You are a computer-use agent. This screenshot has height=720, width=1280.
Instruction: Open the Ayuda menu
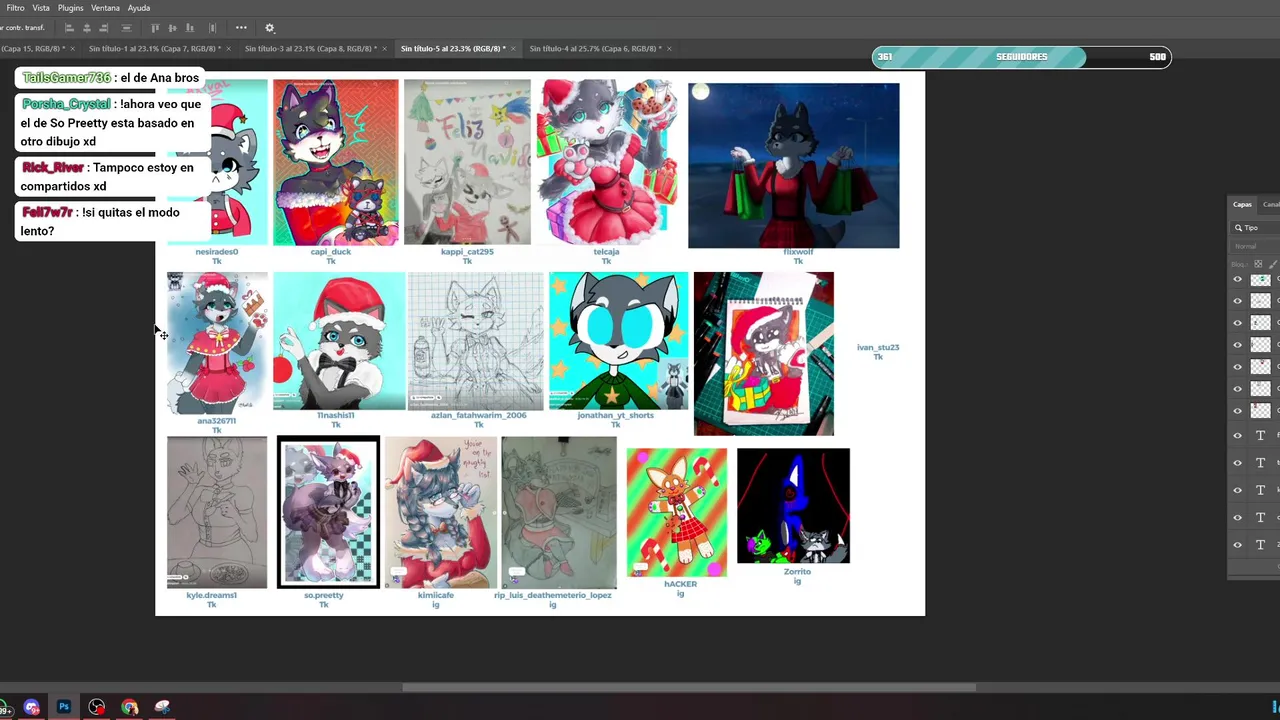pos(139,8)
